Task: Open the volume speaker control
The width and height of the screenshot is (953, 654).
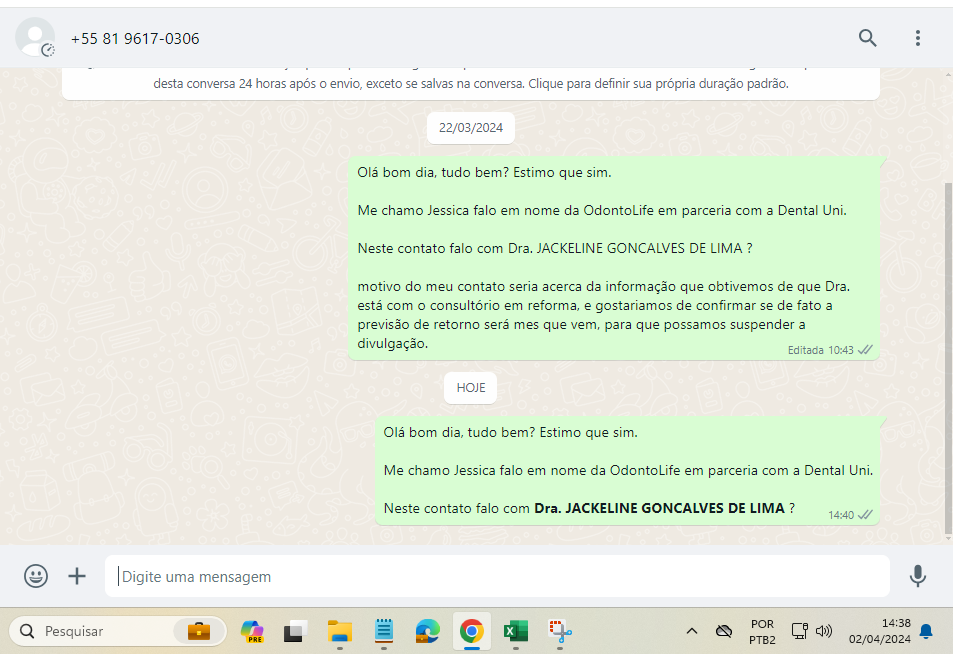Action: (824, 632)
